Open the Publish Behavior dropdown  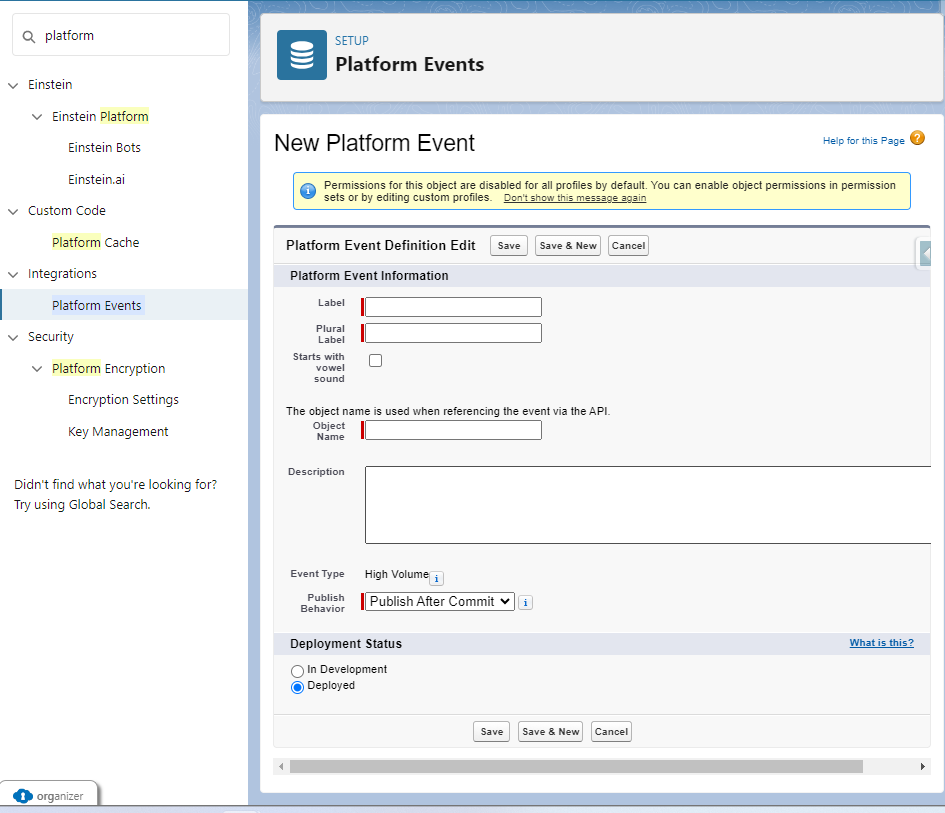point(438,601)
